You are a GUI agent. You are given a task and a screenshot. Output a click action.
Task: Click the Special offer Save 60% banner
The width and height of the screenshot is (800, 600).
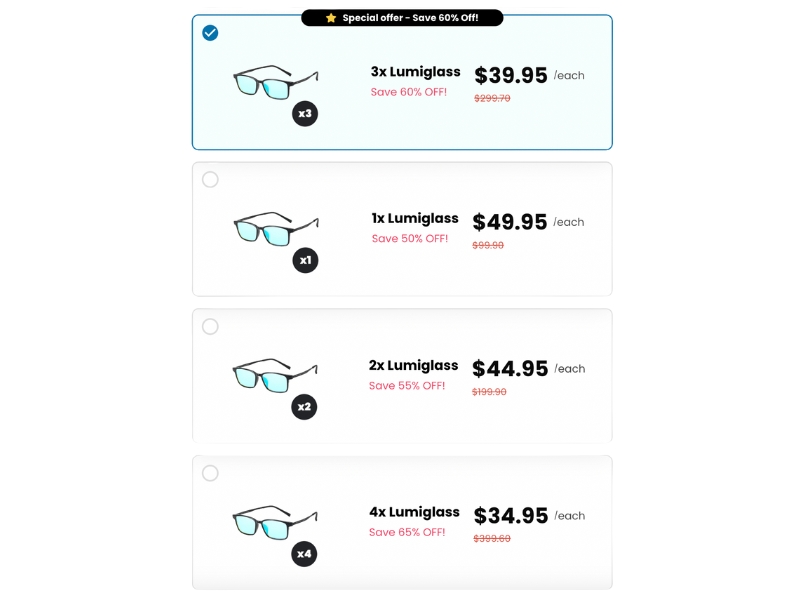click(x=402, y=18)
